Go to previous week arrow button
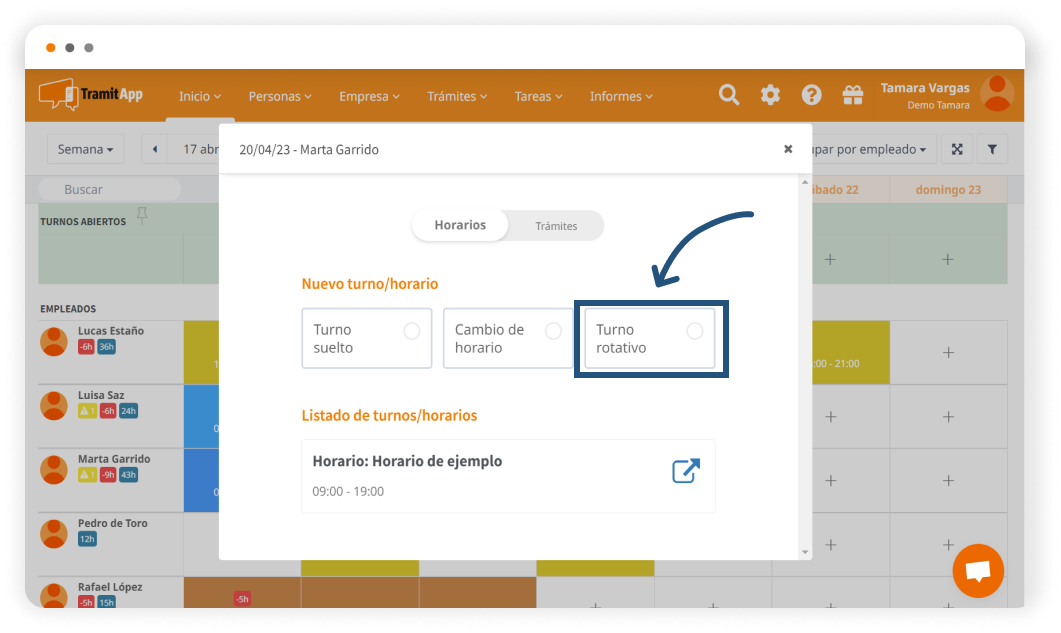The image size is (1061, 633). pos(155,149)
